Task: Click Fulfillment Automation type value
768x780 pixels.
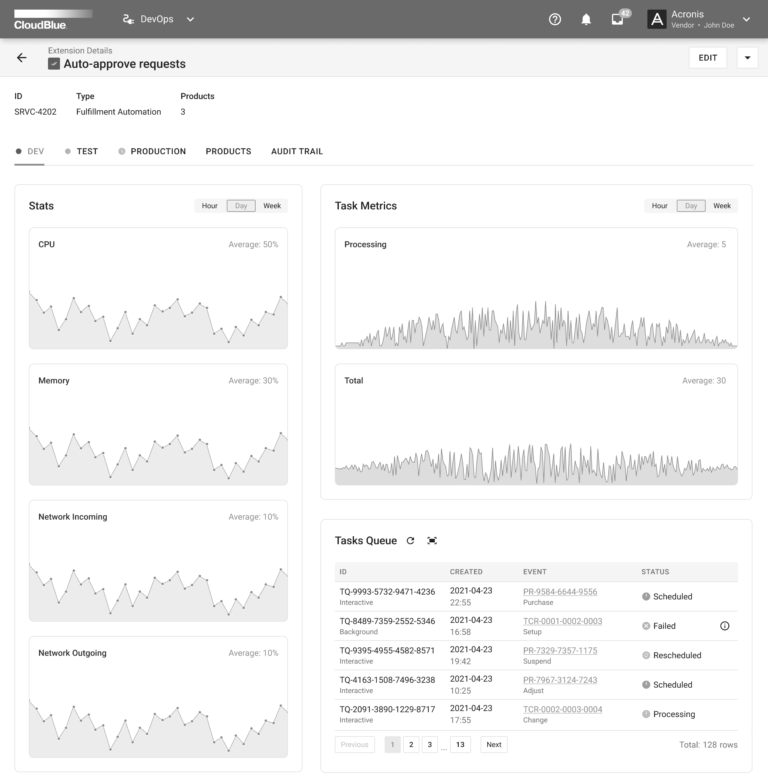Action: pyautogui.click(x=118, y=112)
